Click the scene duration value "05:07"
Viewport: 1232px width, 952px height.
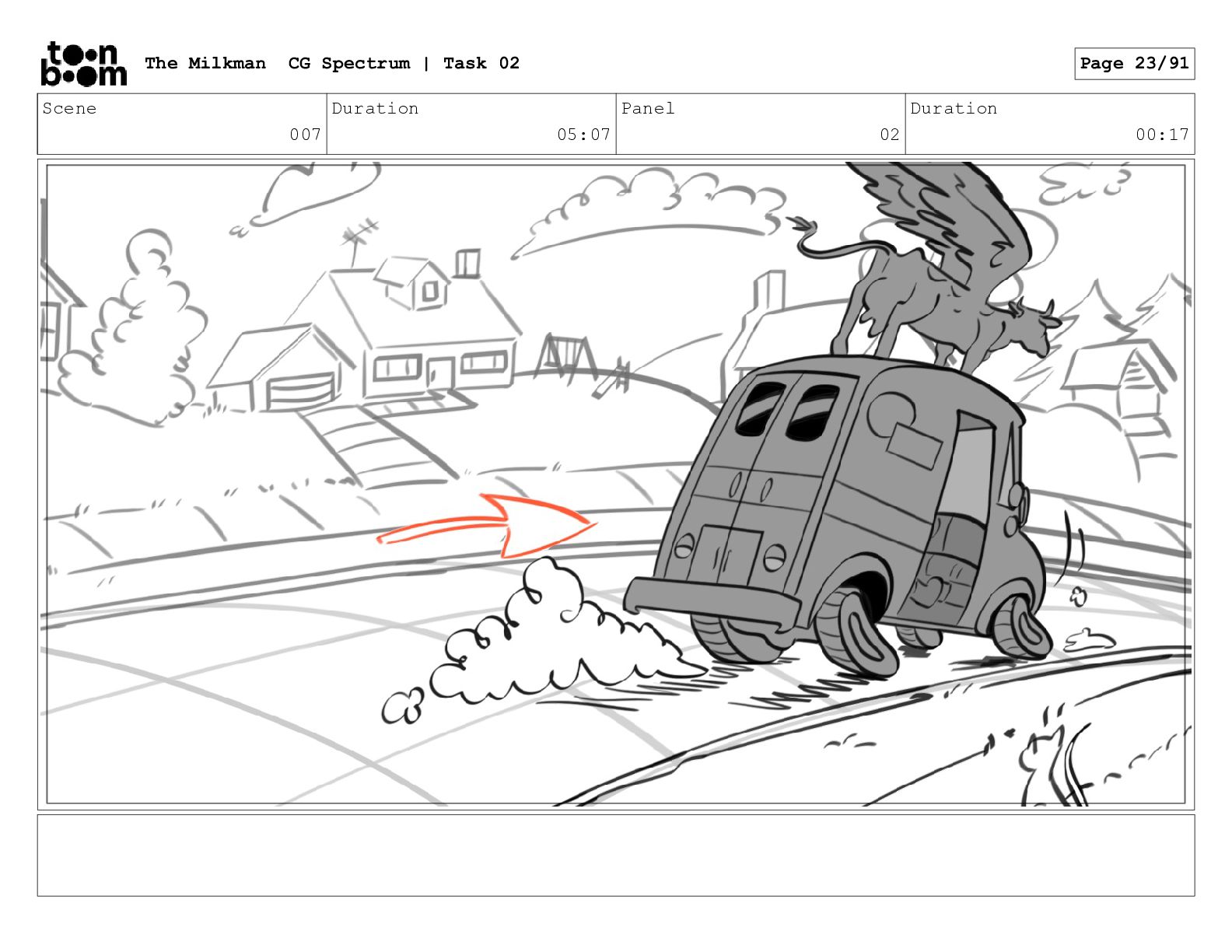[583, 135]
